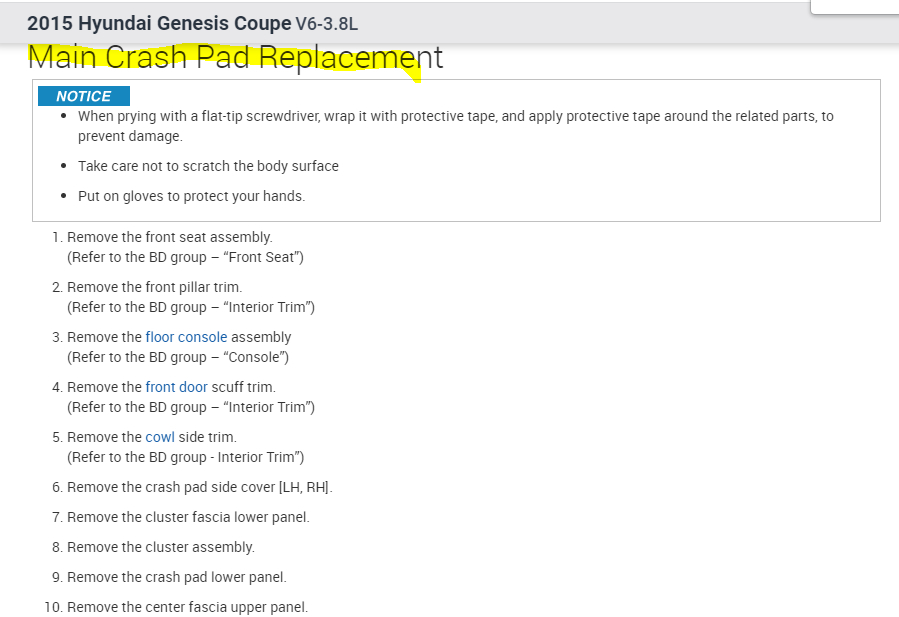The width and height of the screenshot is (899, 617).
Task: Select step 10 center fascia upper panel
Action: click(187, 607)
